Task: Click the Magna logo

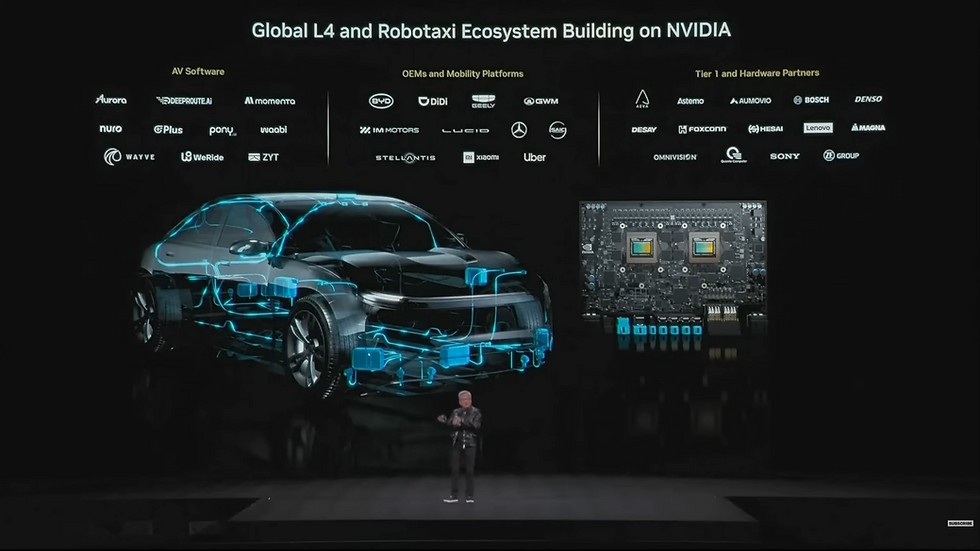Action: tap(868, 127)
